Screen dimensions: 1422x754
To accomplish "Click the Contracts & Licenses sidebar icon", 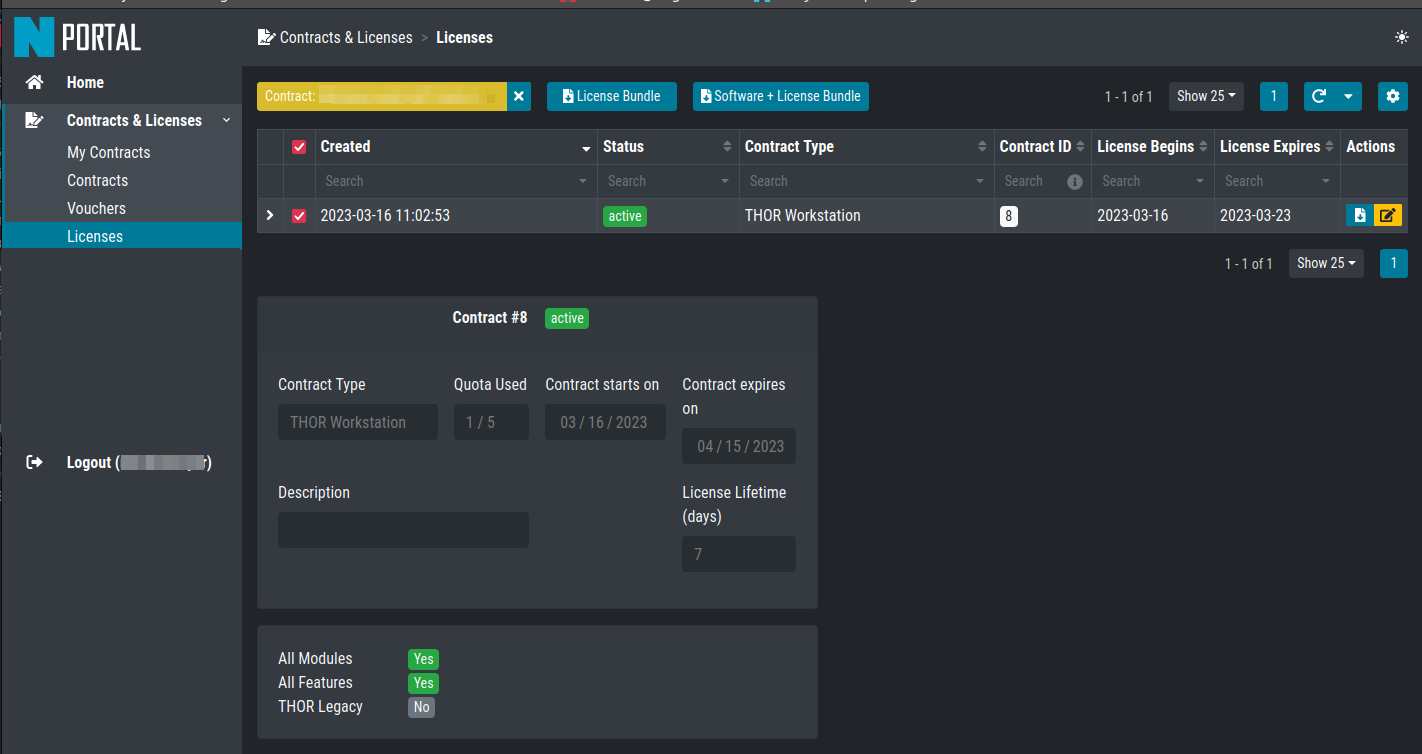I will pyautogui.click(x=35, y=120).
